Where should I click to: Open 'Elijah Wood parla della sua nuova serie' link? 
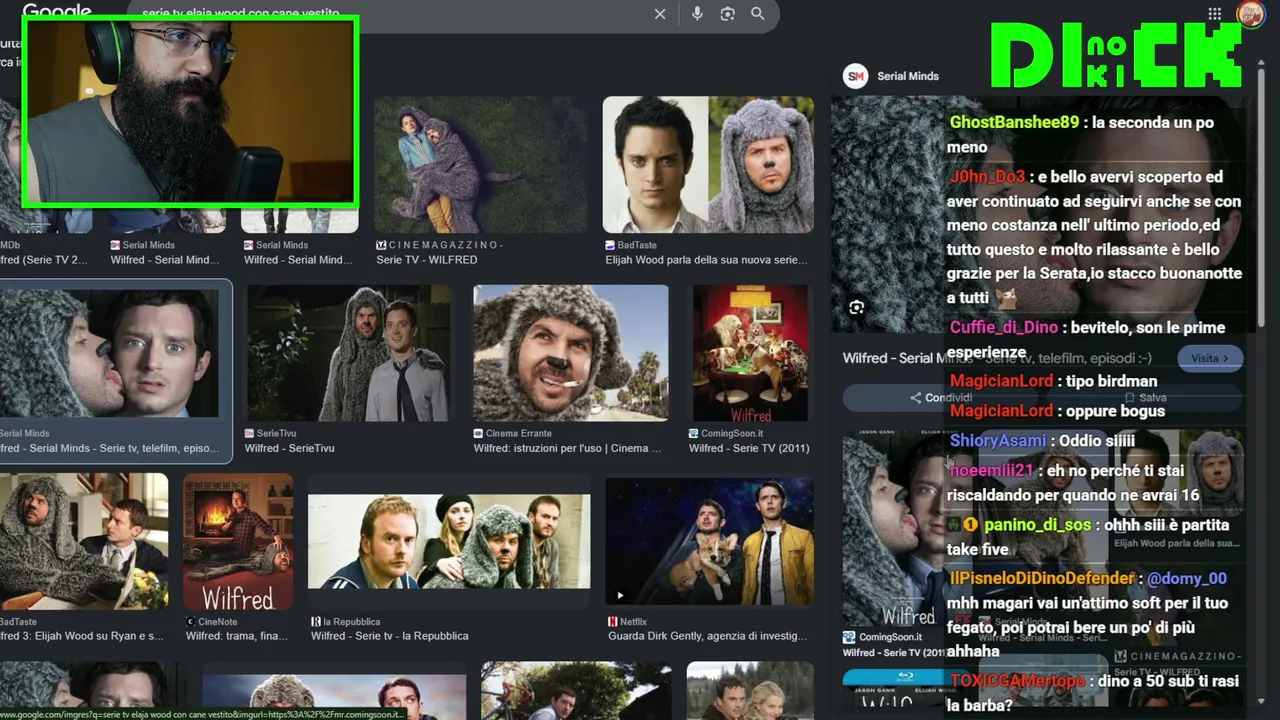click(706, 260)
